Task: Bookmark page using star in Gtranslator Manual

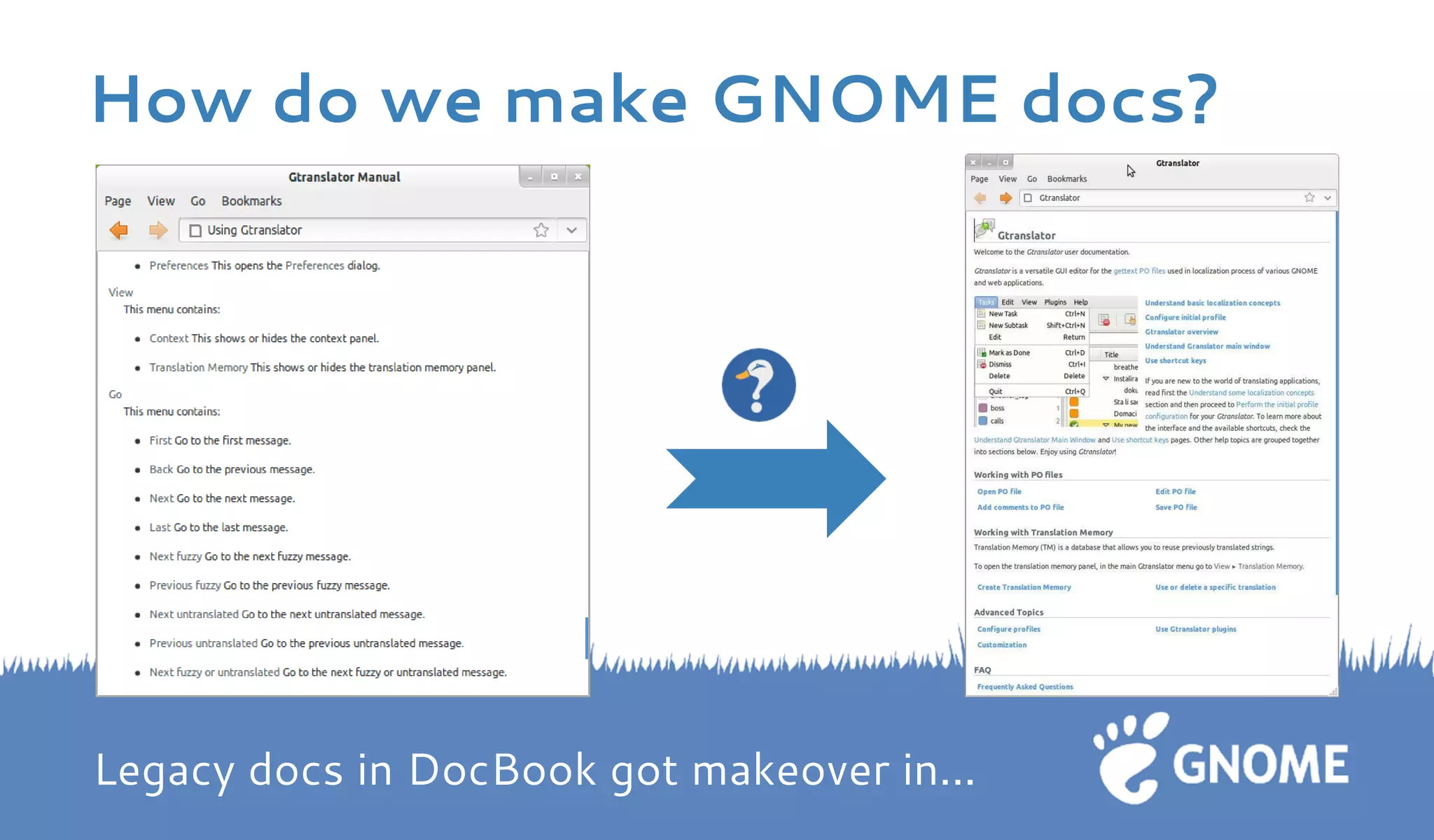Action: point(541,230)
